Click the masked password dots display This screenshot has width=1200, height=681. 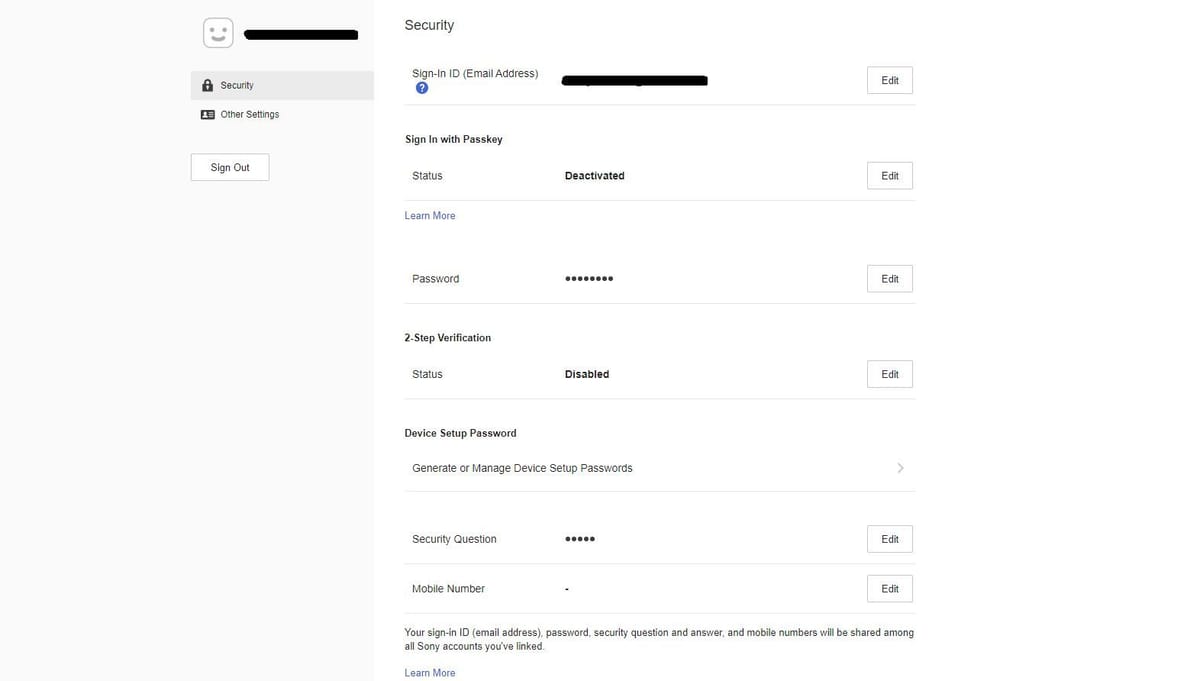(588, 278)
